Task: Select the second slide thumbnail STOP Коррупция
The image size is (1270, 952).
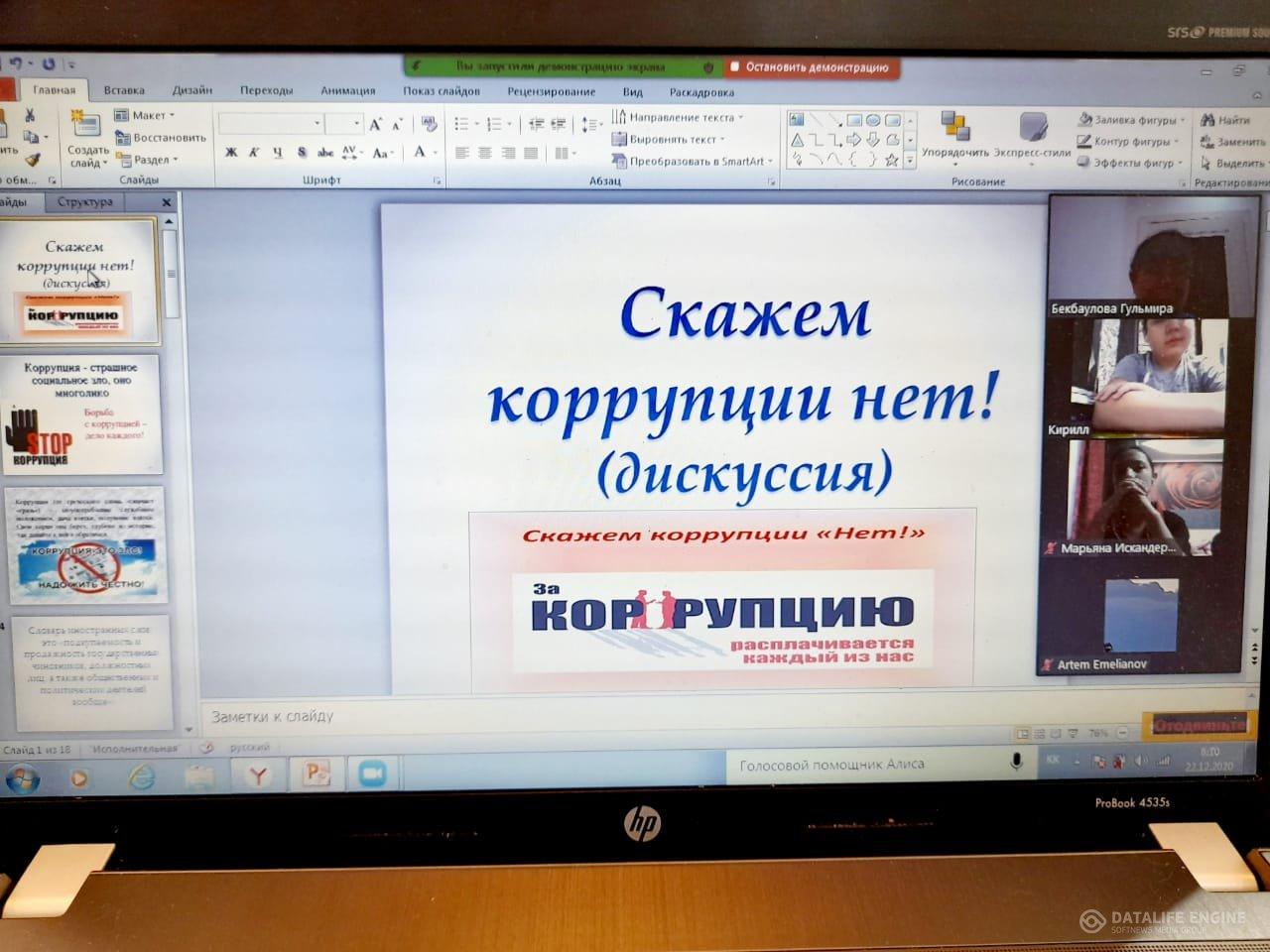Action: point(82,415)
